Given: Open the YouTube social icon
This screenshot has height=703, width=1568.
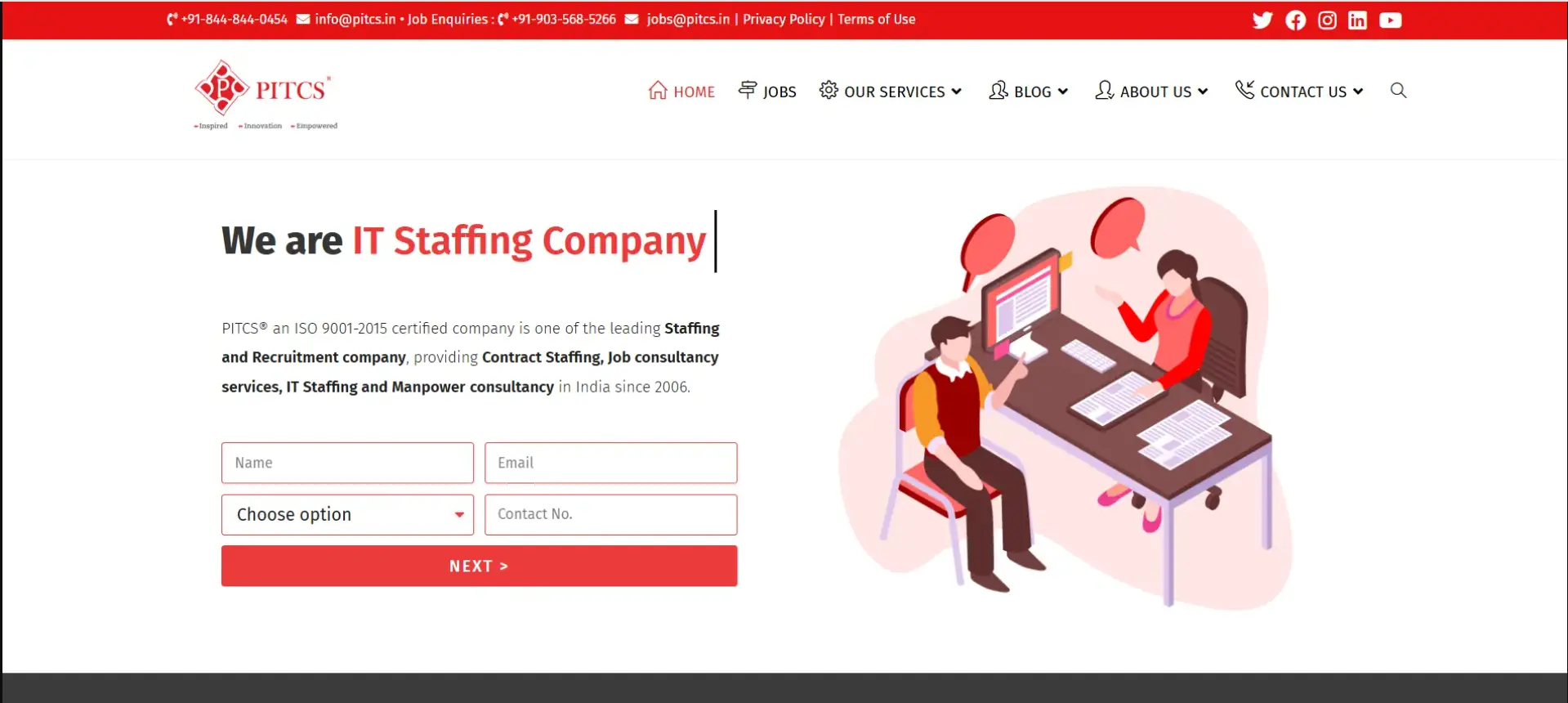Looking at the screenshot, I should pyautogui.click(x=1390, y=20).
